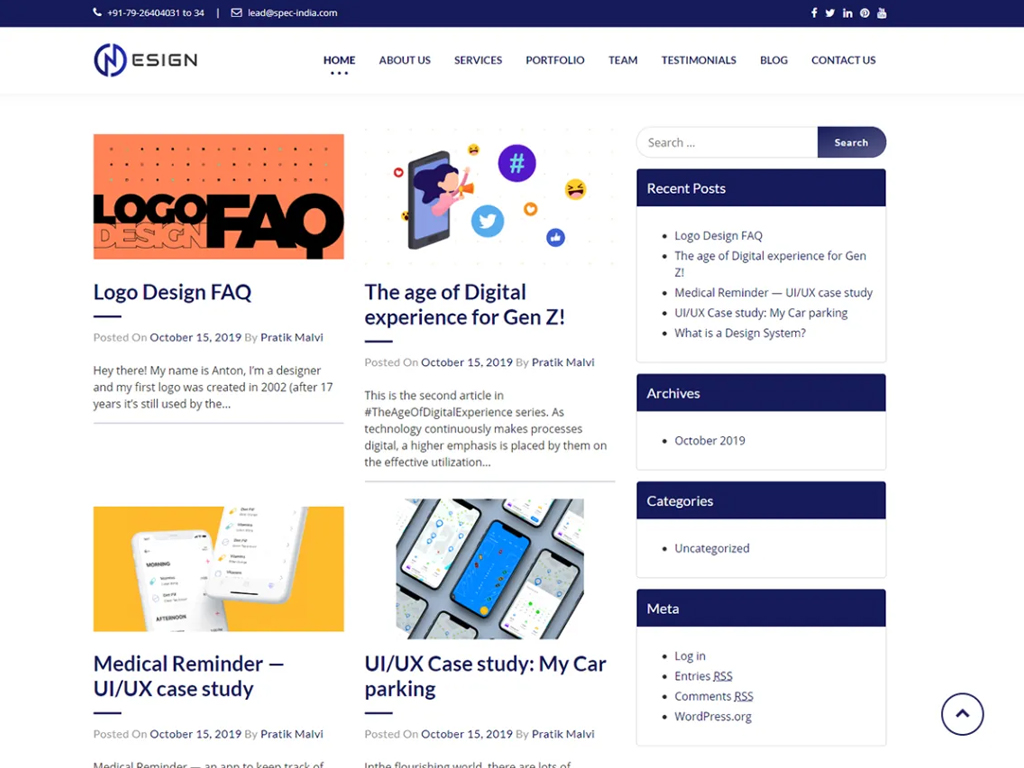Image resolution: width=1024 pixels, height=768 pixels.
Task: Open the Facebook social icon
Action: pos(814,13)
